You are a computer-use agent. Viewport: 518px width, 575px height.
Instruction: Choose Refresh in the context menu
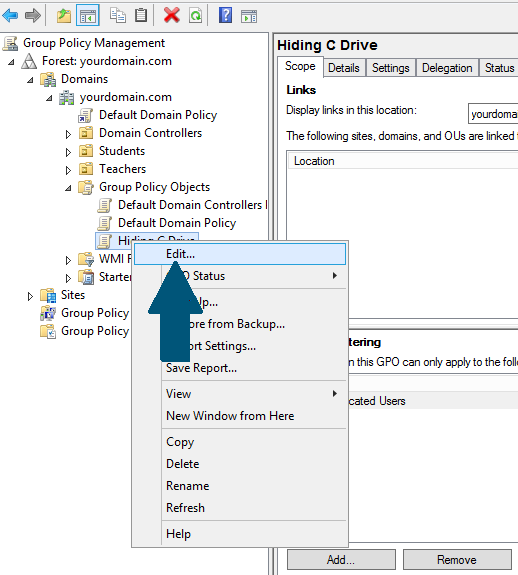[240, 508]
